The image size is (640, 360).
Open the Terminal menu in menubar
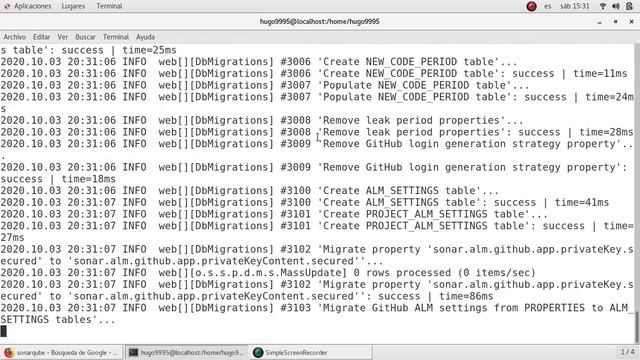pyautogui.click(x=116, y=37)
